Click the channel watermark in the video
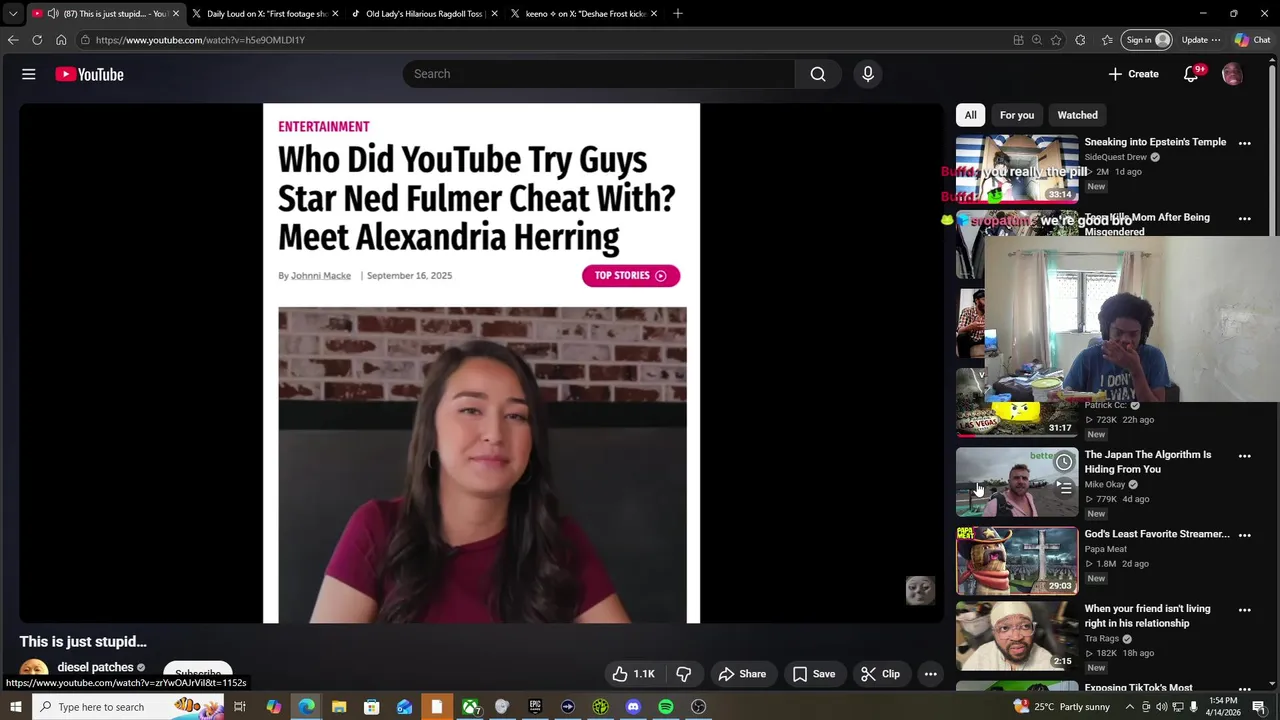The height and width of the screenshot is (720, 1280). tap(920, 590)
